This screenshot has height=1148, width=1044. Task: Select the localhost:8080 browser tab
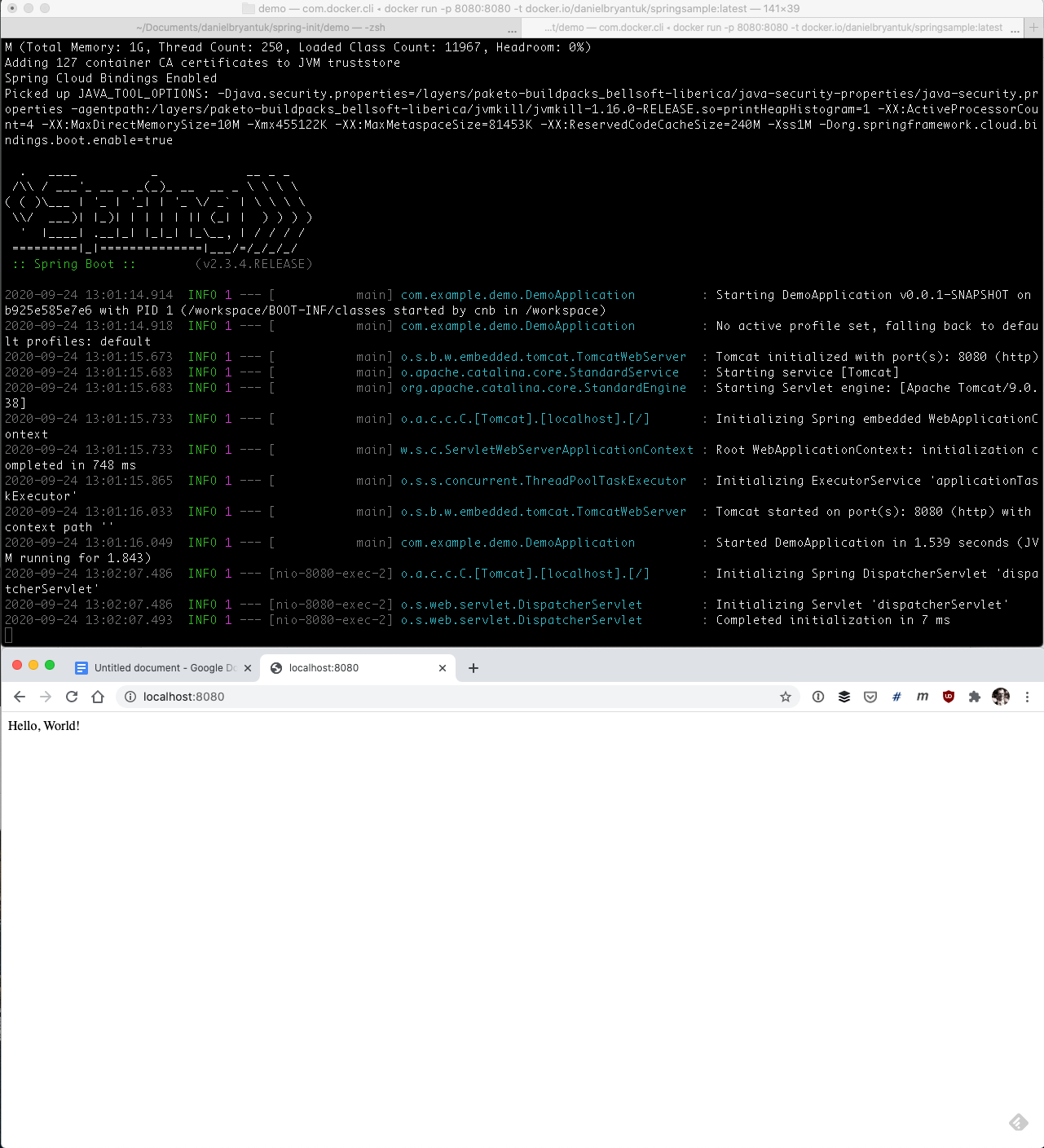[357, 668]
